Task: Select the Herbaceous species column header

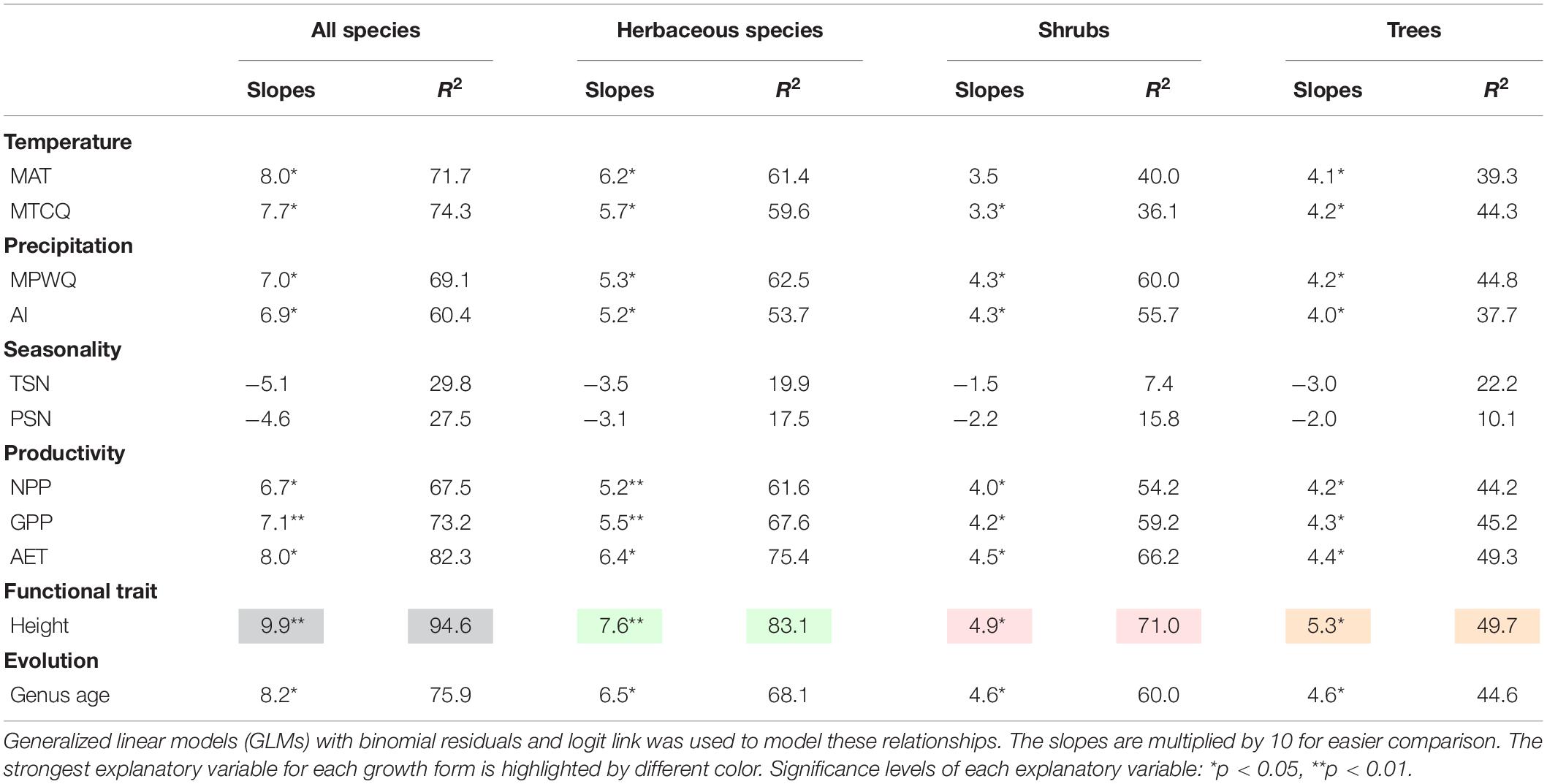Action: click(720, 30)
